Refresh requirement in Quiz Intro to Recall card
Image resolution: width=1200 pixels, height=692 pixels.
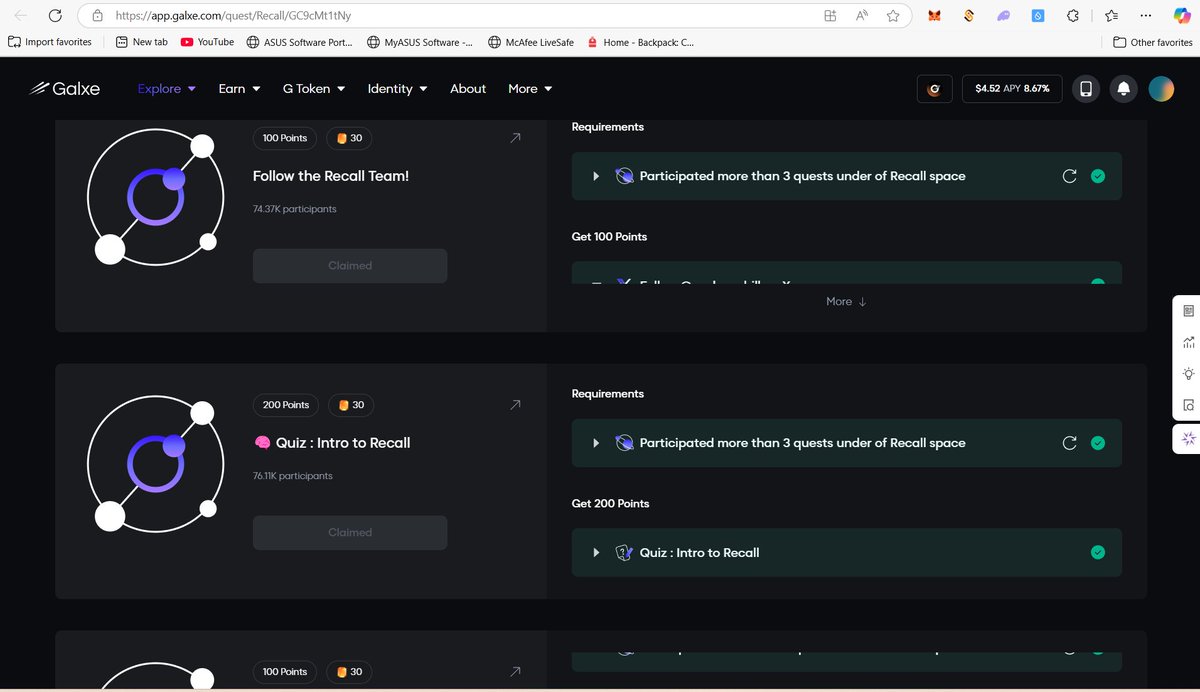[x=1069, y=443]
